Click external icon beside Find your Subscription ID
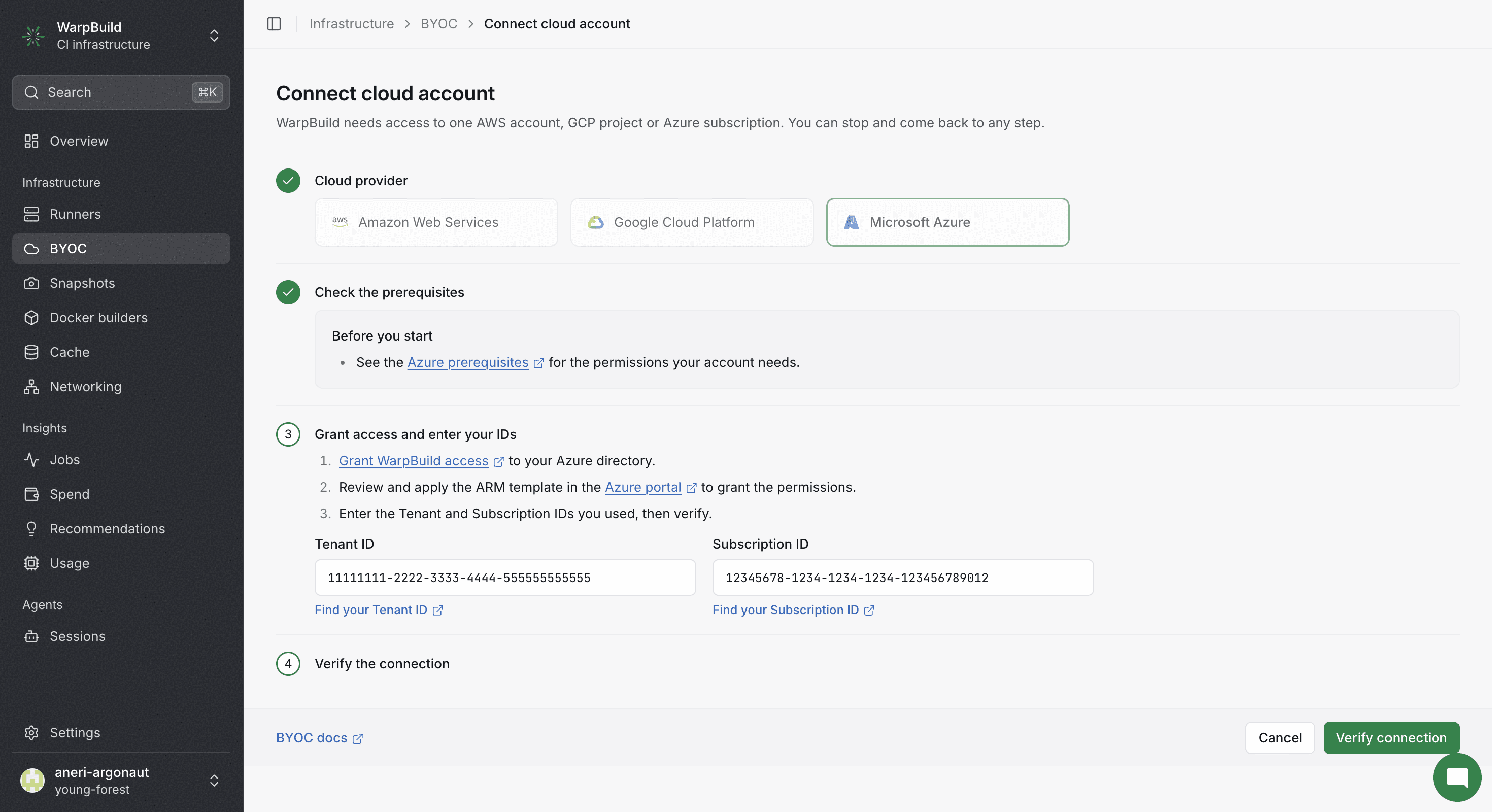This screenshot has width=1492, height=812. point(869,611)
